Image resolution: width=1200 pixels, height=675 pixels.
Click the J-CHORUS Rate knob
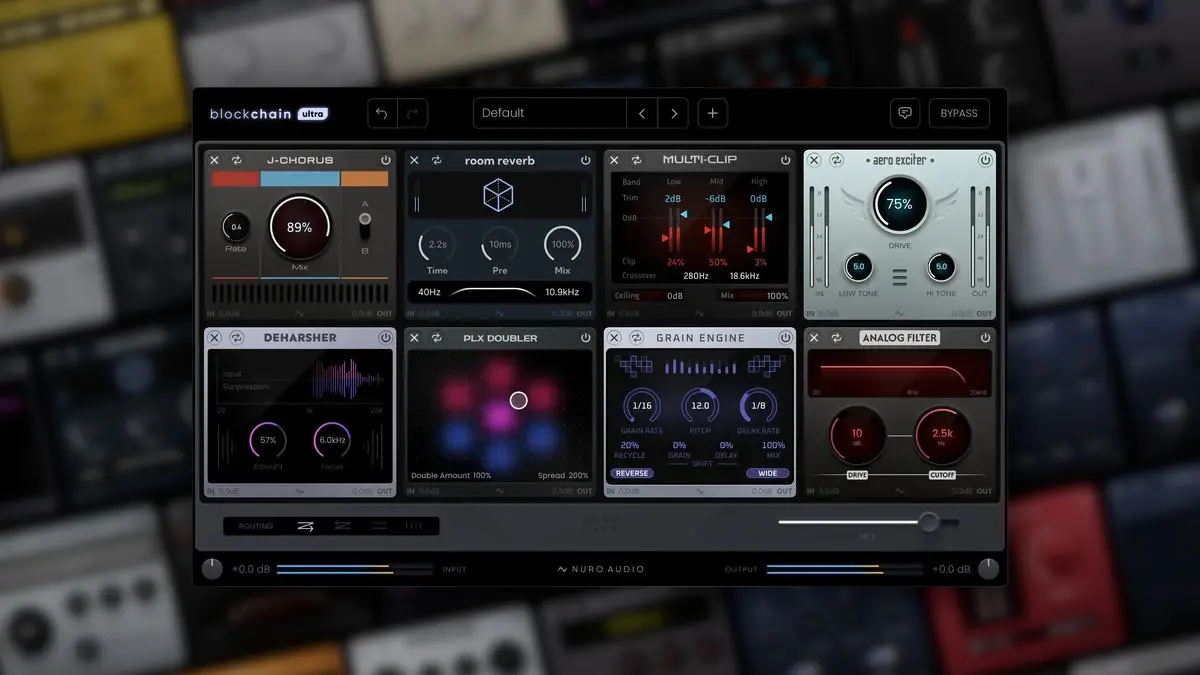(237, 227)
